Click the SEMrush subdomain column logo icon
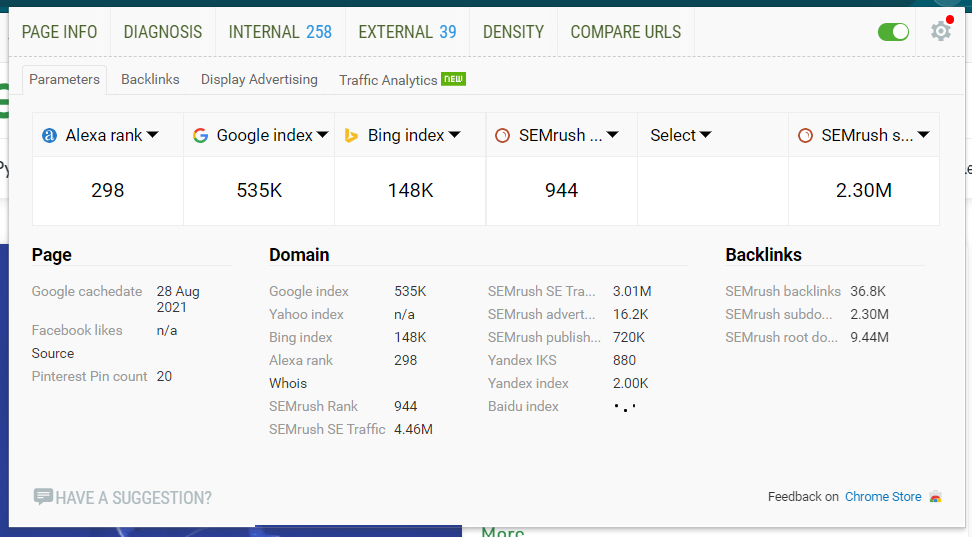This screenshot has height=537, width=972. click(805, 135)
